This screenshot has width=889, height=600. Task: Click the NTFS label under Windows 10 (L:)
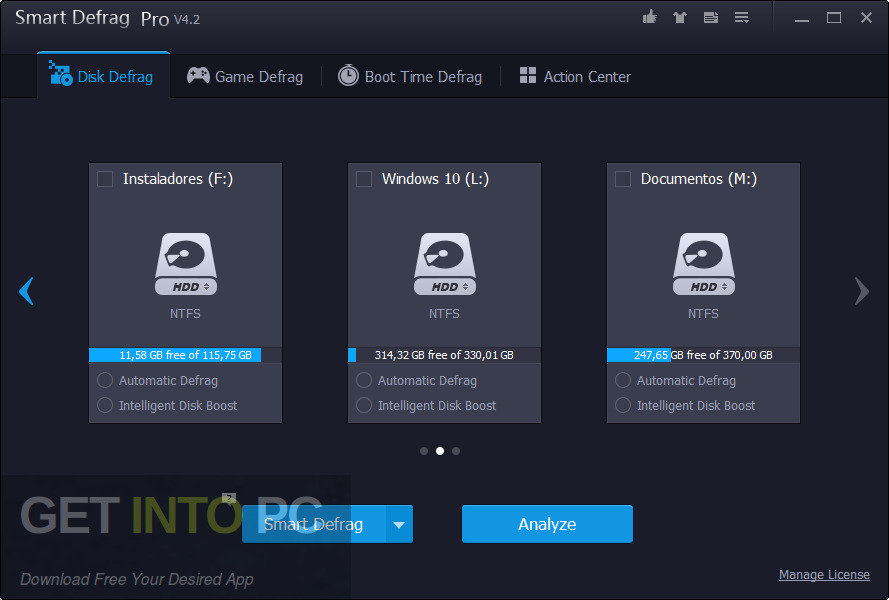(x=444, y=314)
